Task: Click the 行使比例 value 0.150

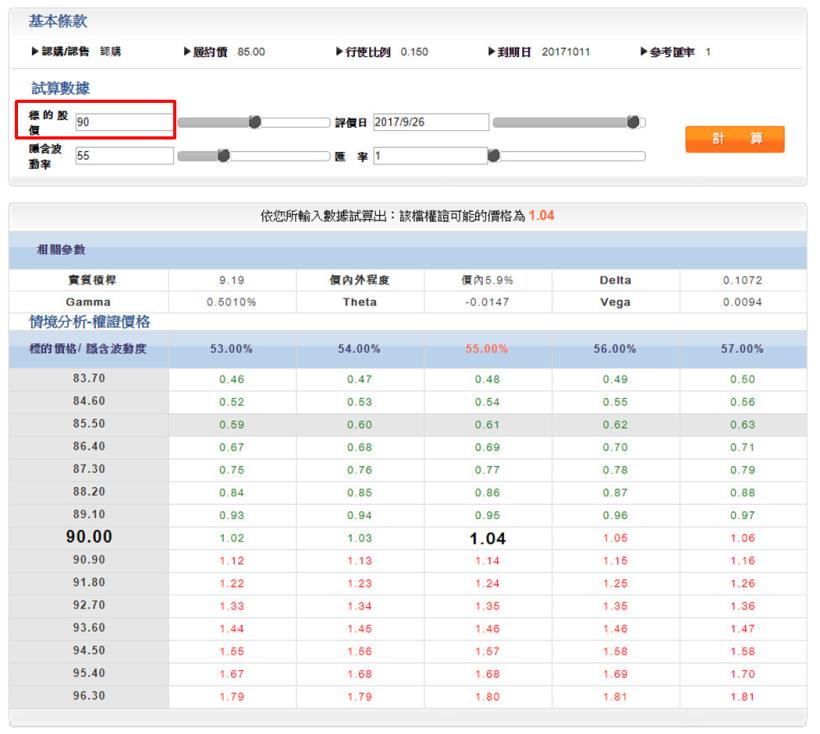Action: [414, 52]
